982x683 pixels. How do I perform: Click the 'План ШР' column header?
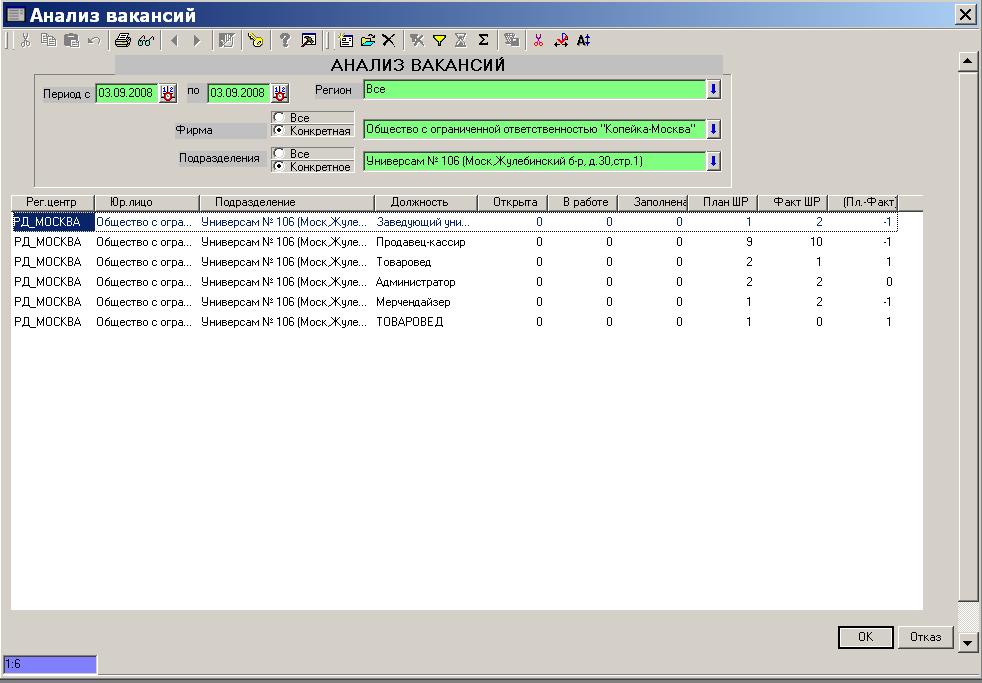pos(723,202)
